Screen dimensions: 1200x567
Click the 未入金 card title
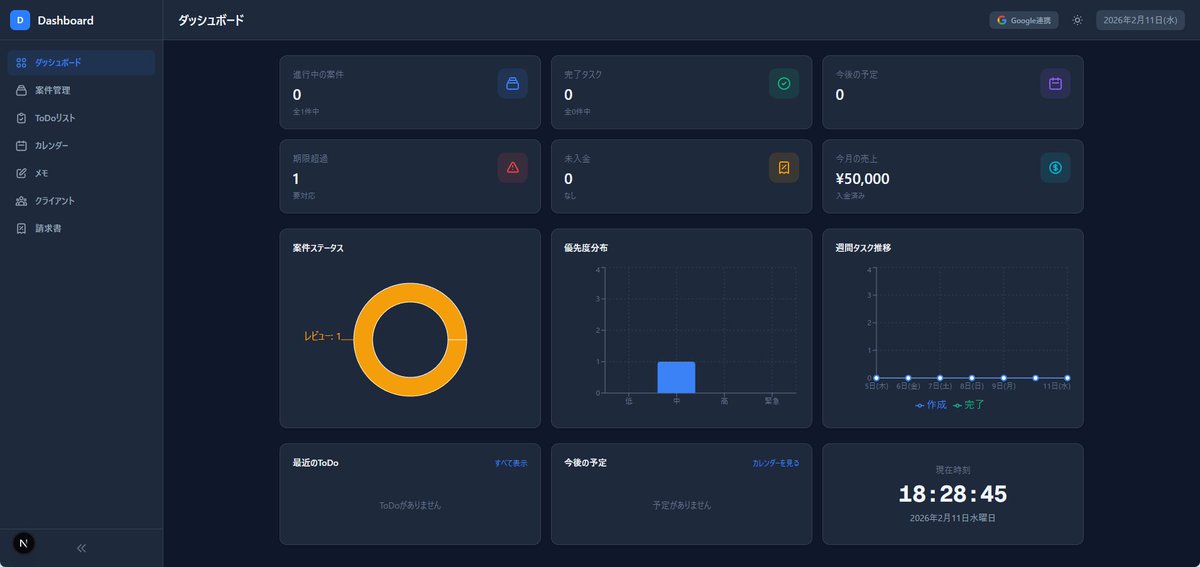point(578,159)
